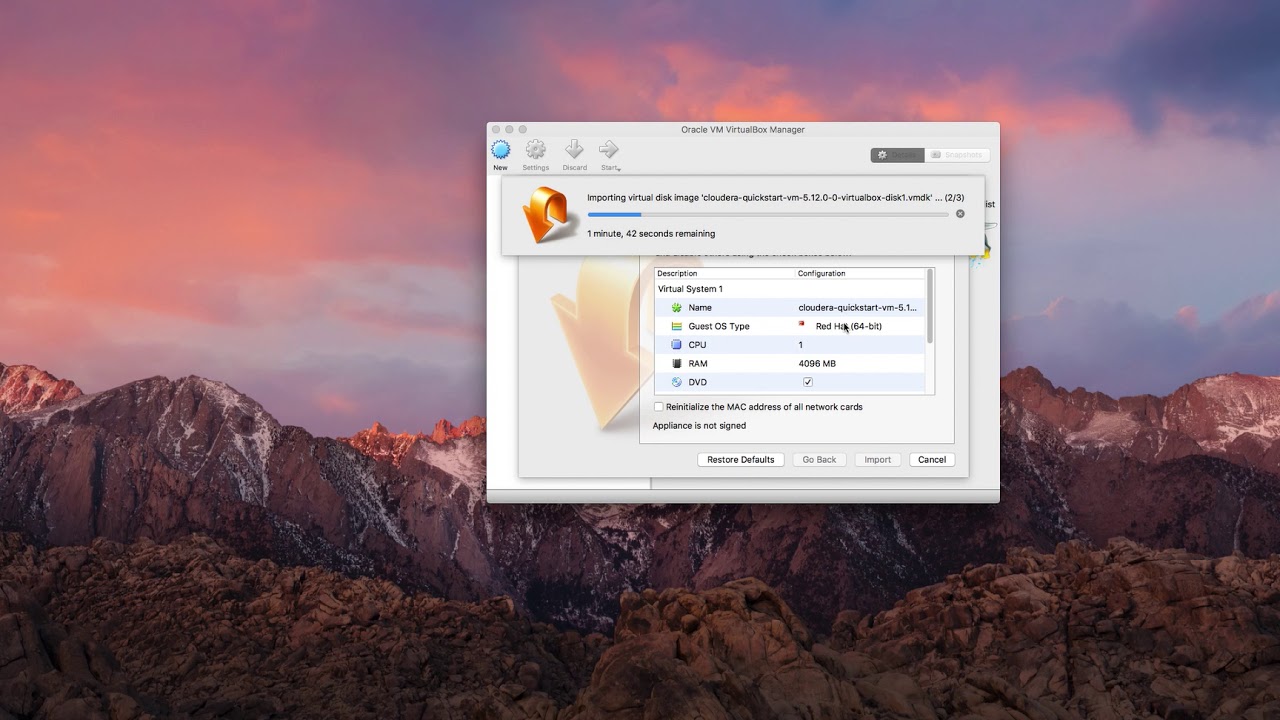
Task: Click 'Appliance is not signed' text
Action: (x=699, y=426)
